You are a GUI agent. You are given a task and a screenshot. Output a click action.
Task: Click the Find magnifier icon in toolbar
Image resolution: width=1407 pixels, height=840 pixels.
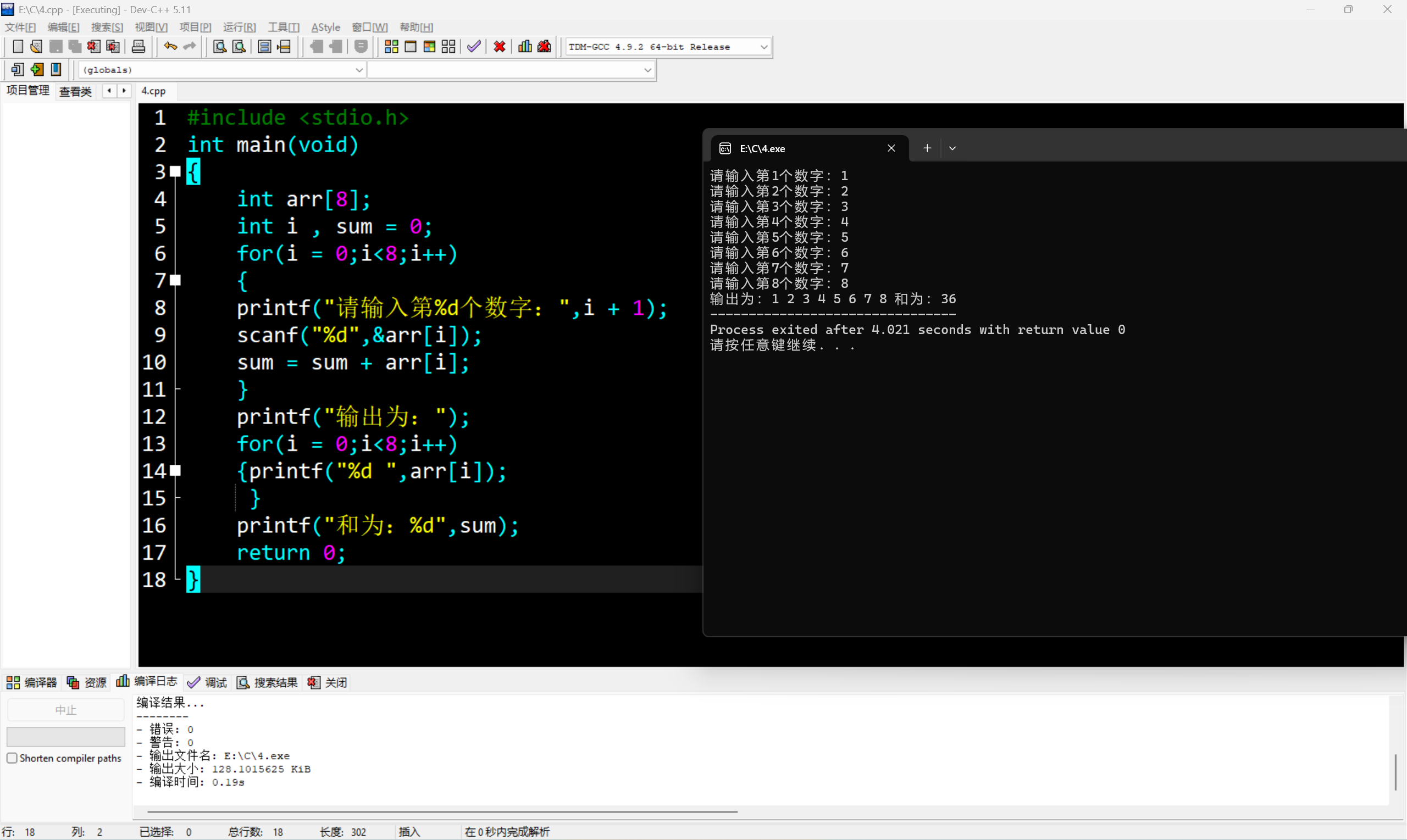(220, 46)
